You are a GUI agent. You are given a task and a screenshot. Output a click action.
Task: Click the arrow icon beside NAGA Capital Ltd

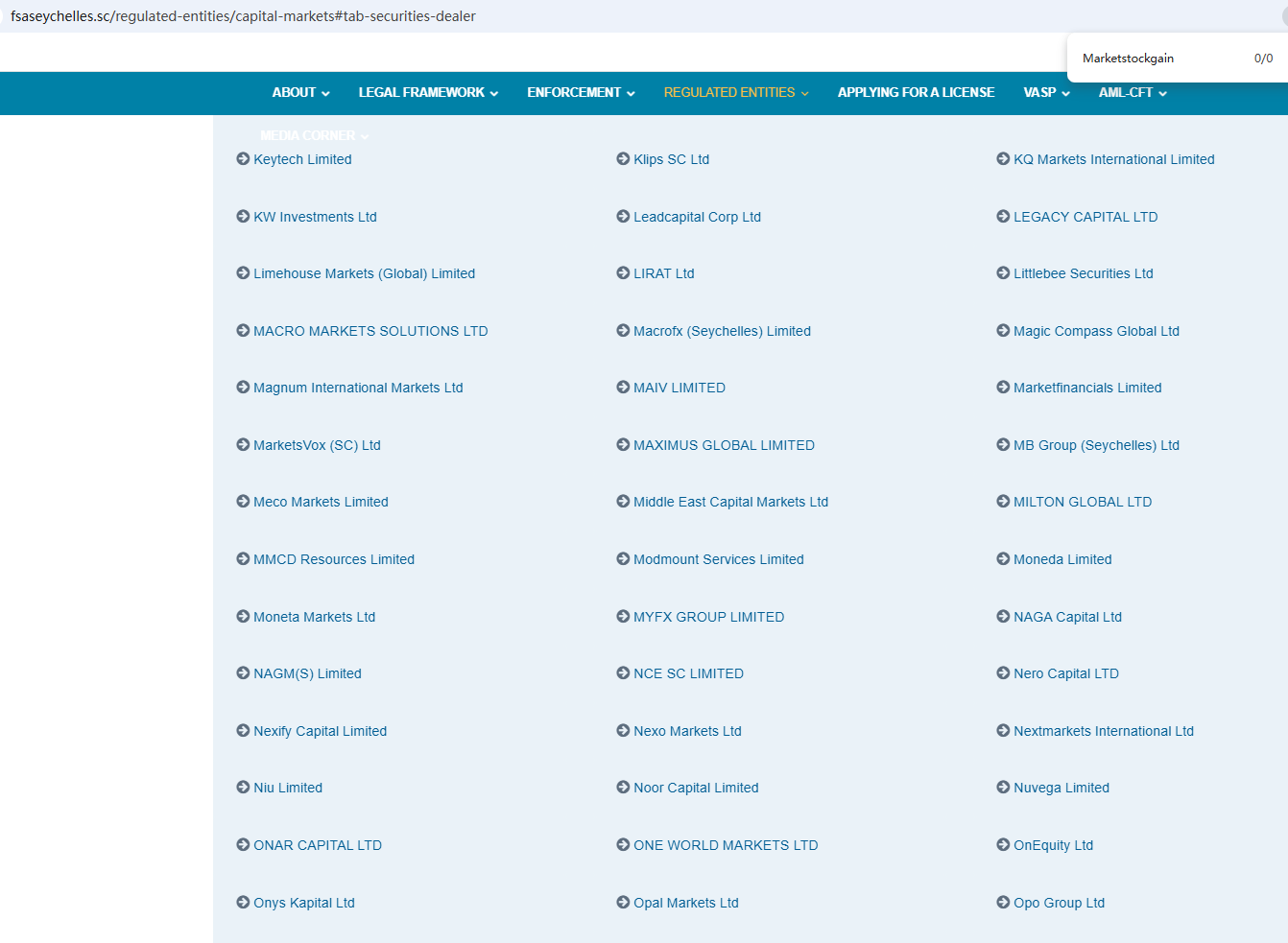click(x=1003, y=617)
